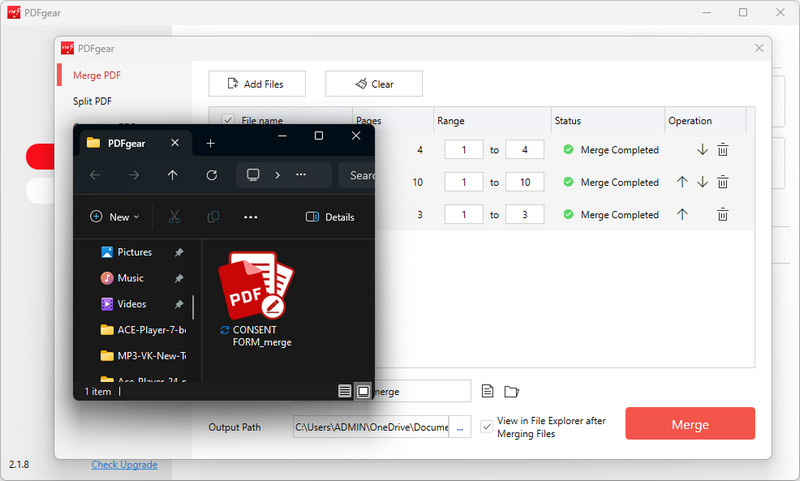Go up one folder in File Explorer
The image size is (800, 481).
coord(172,175)
